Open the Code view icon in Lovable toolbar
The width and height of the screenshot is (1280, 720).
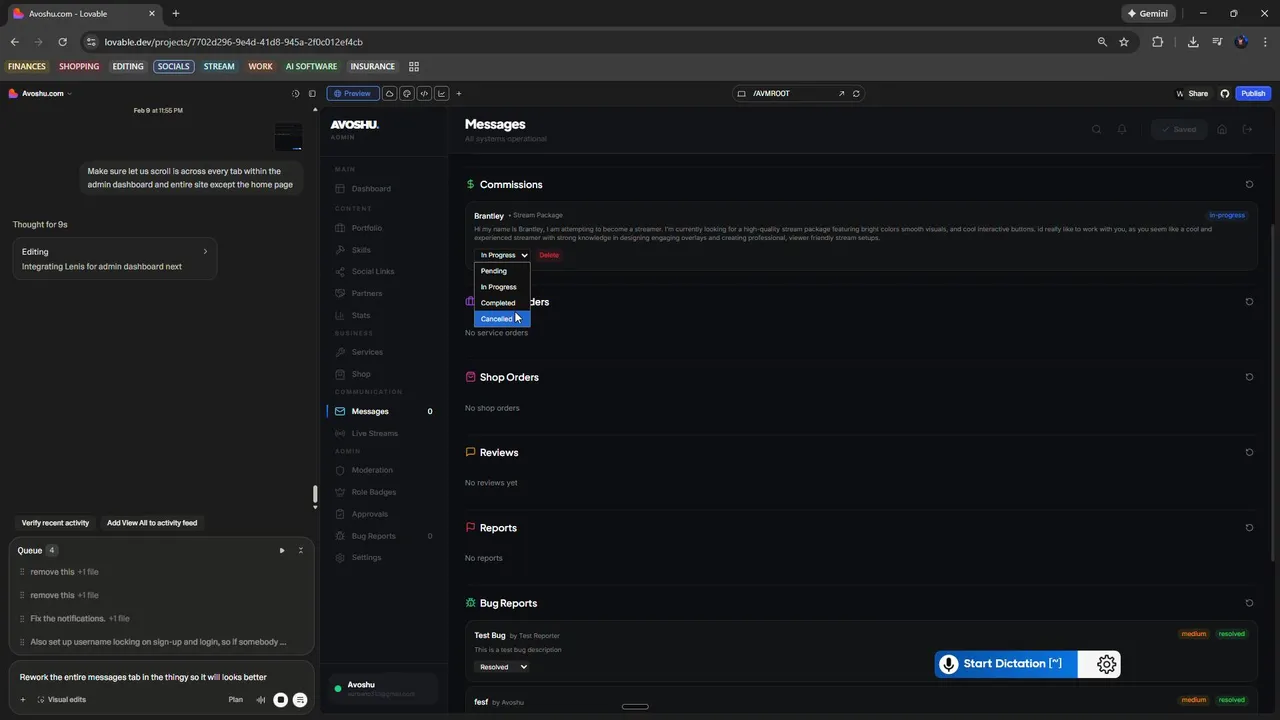pyautogui.click(x=424, y=93)
